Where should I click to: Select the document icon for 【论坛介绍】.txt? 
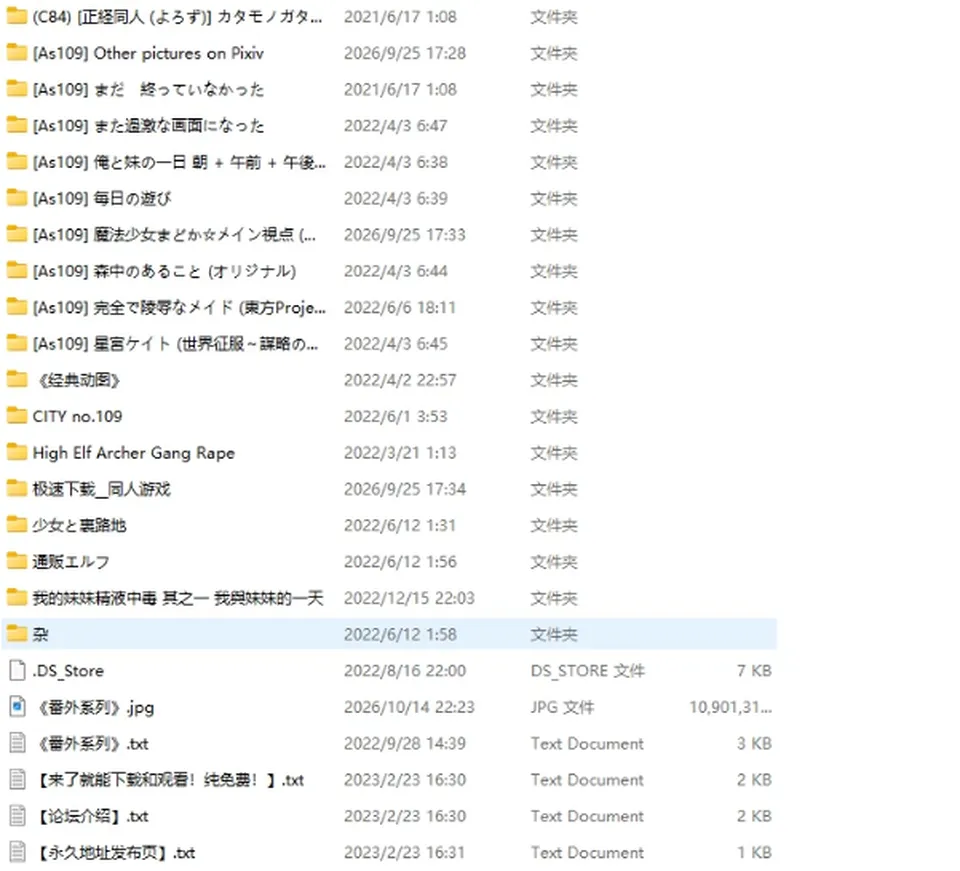click(17, 816)
